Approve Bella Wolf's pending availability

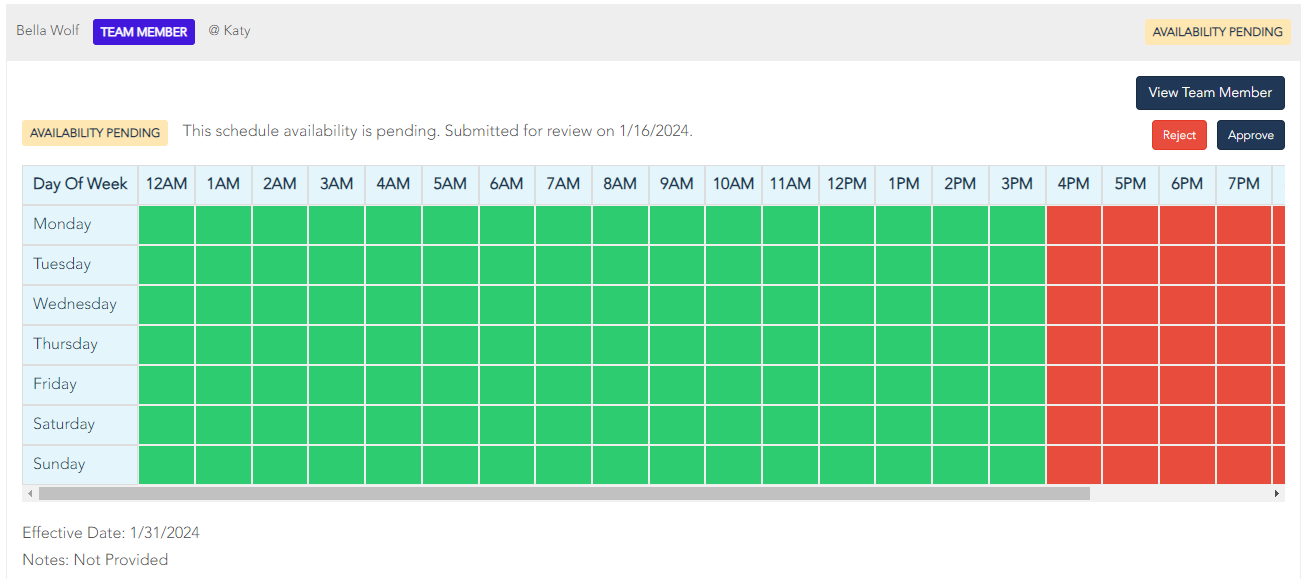[x=1250, y=135]
